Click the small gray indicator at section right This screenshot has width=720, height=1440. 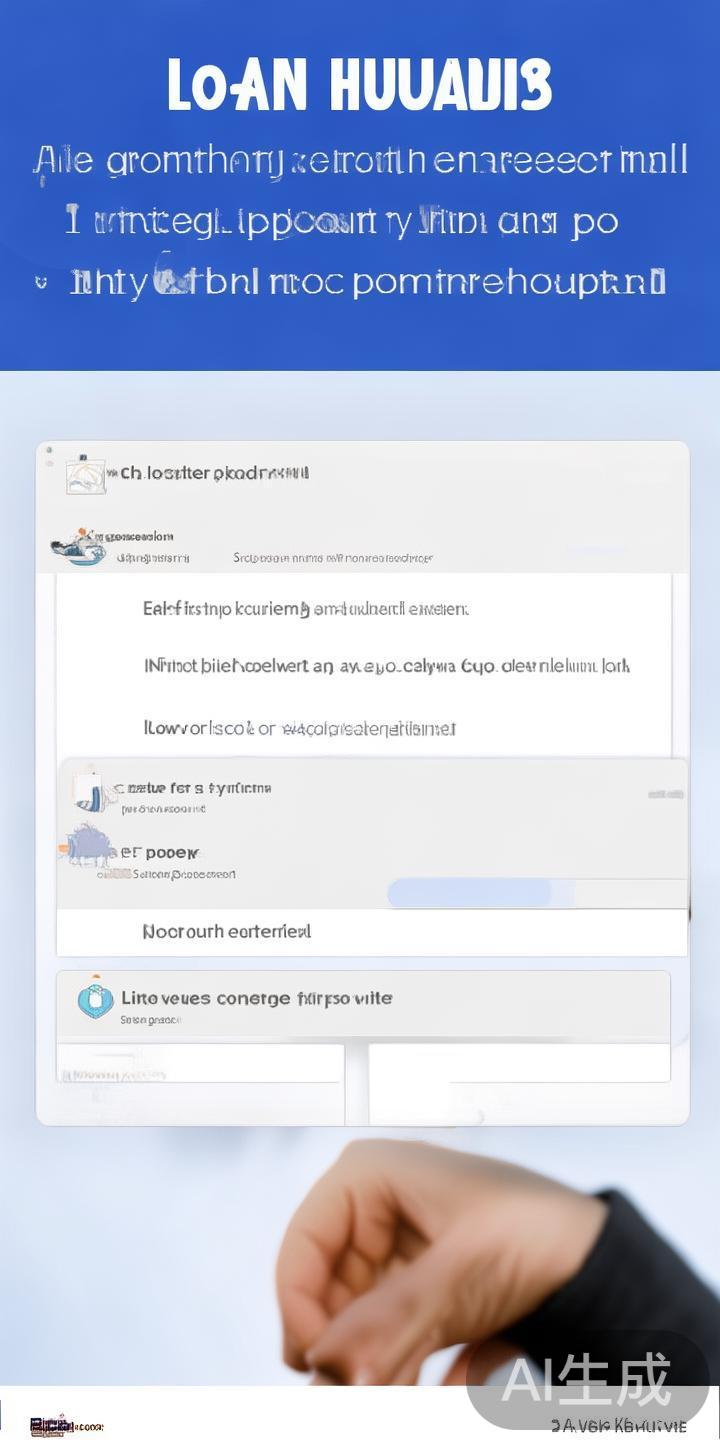(665, 794)
